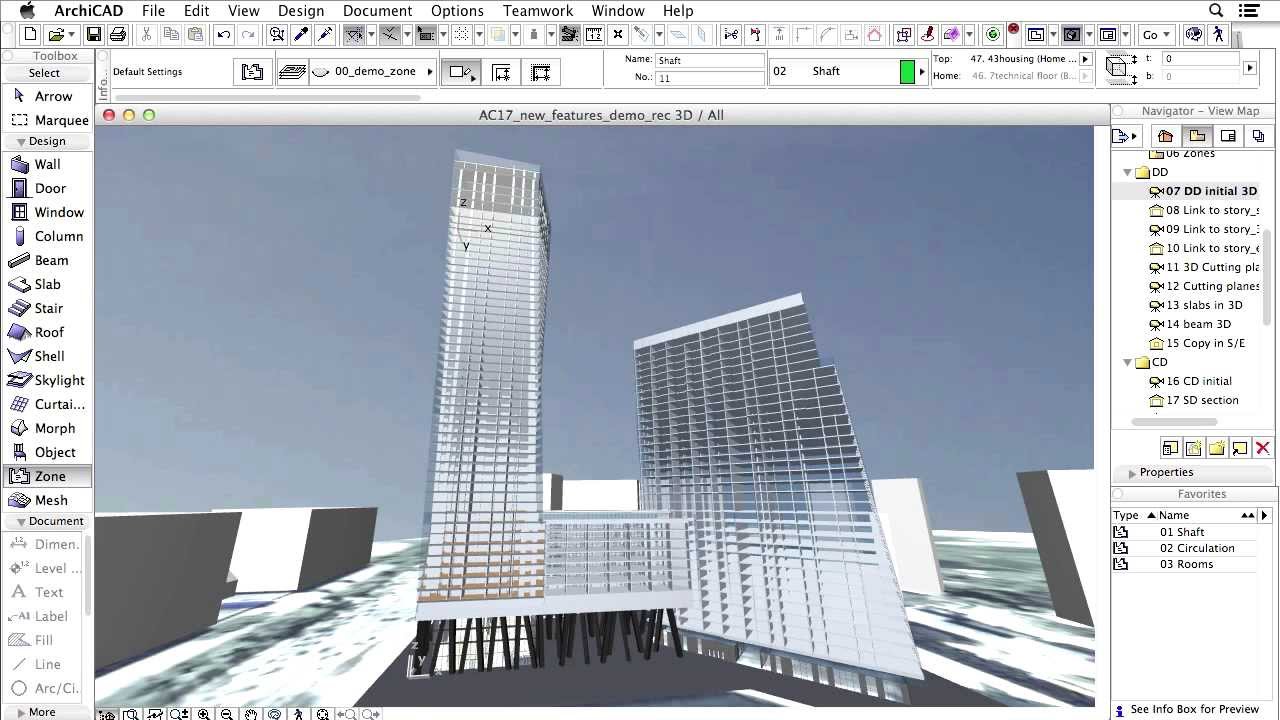Image resolution: width=1280 pixels, height=720 pixels.
Task: Click the magnifier Find and Select icon
Action: coord(277,35)
